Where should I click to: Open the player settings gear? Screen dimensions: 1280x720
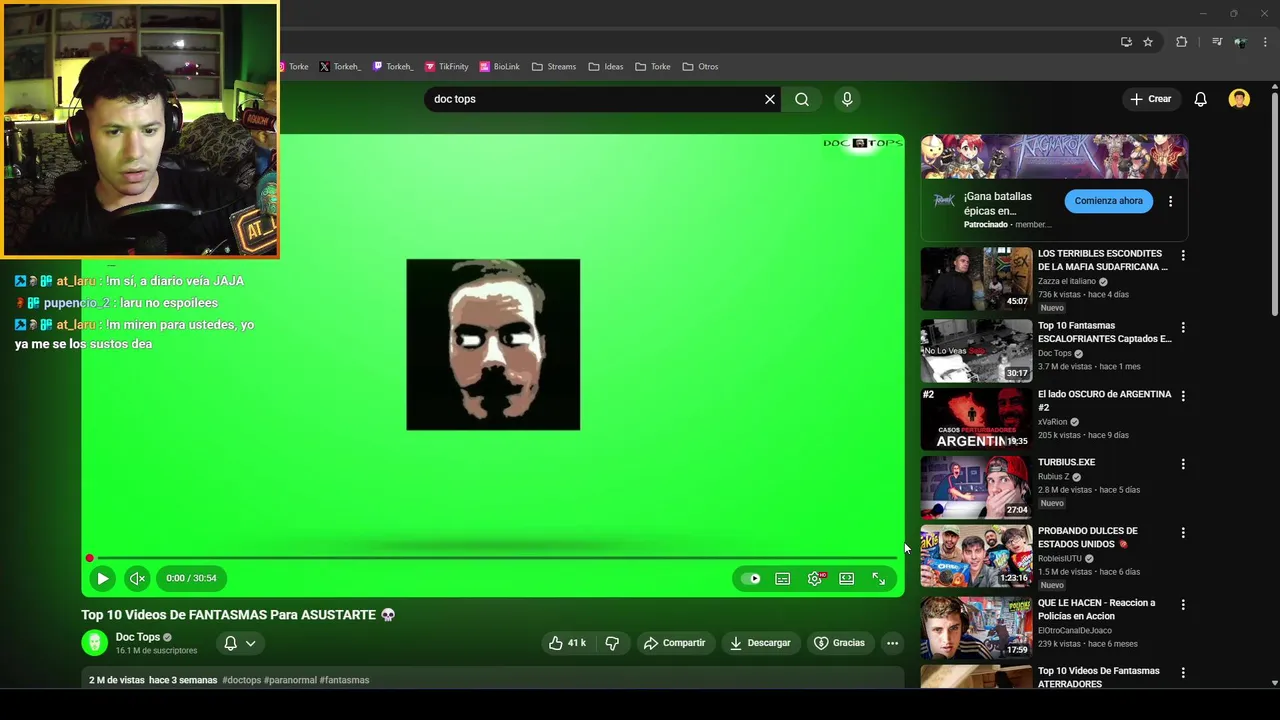coord(816,578)
